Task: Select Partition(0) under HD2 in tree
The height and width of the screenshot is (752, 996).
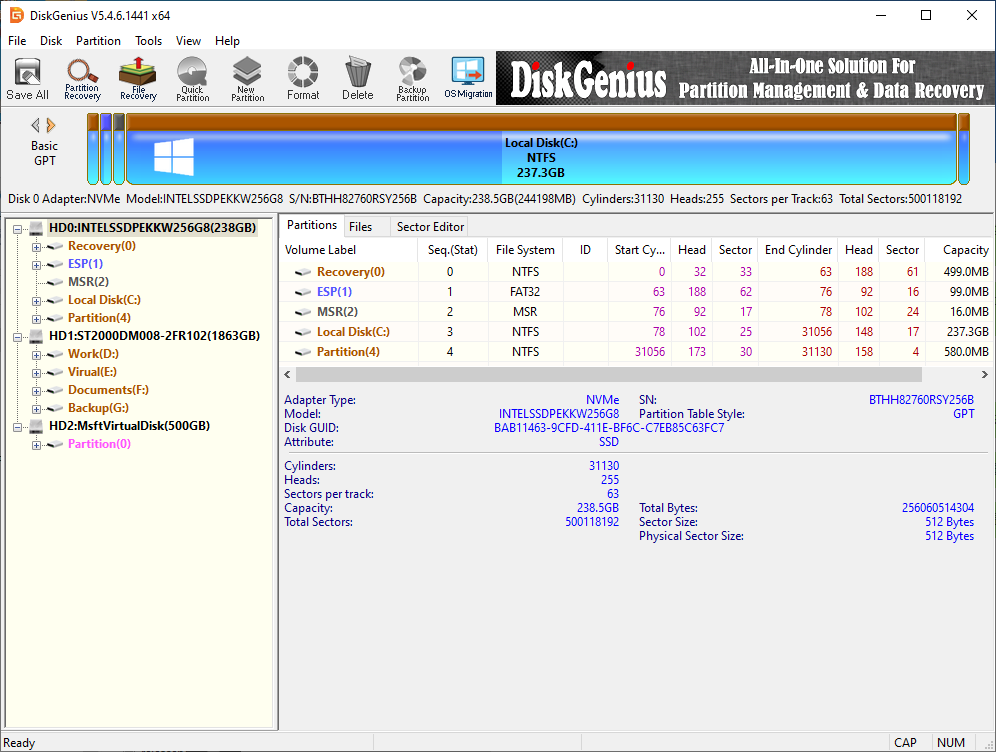Action: point(99,445)
